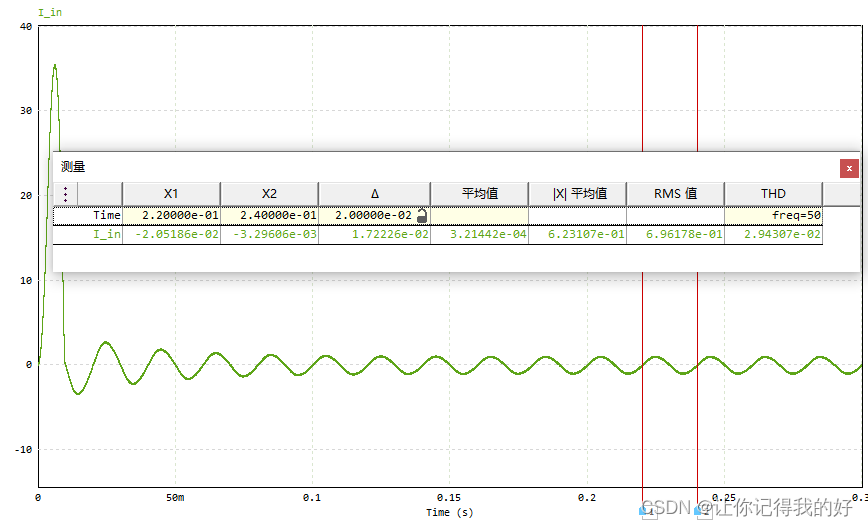
Task: Select the I_in row label
Action: [x=107, y=234]
